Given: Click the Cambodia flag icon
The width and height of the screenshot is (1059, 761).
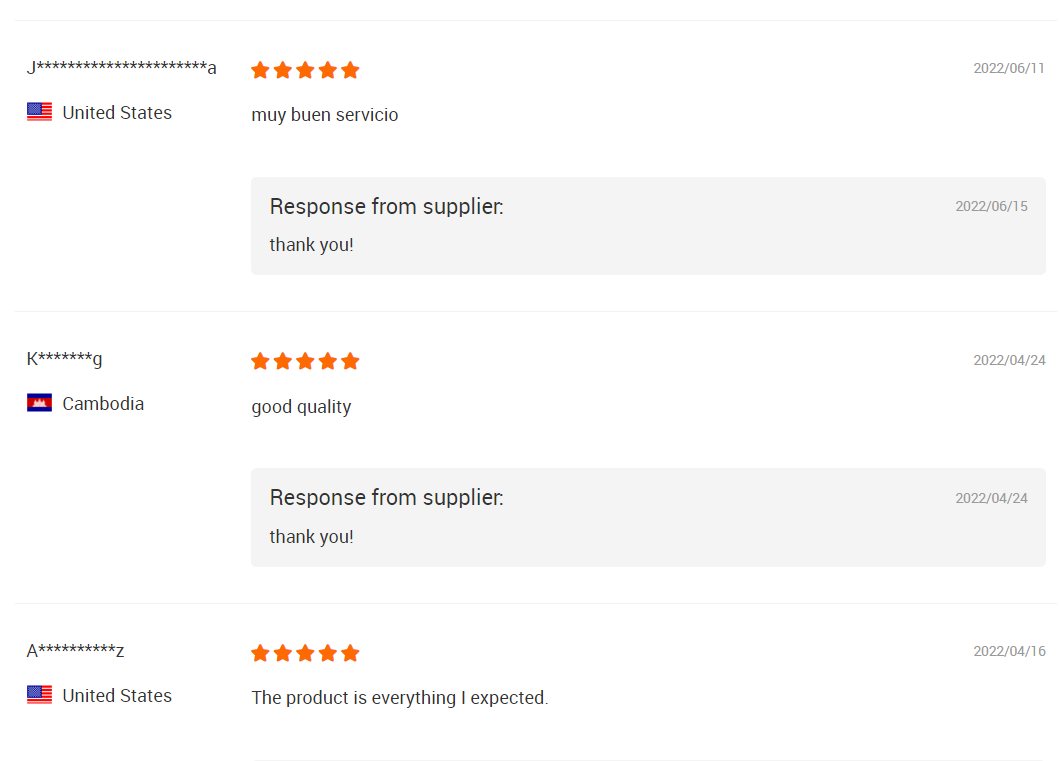Looking at the screenshot, I should 39,403.
